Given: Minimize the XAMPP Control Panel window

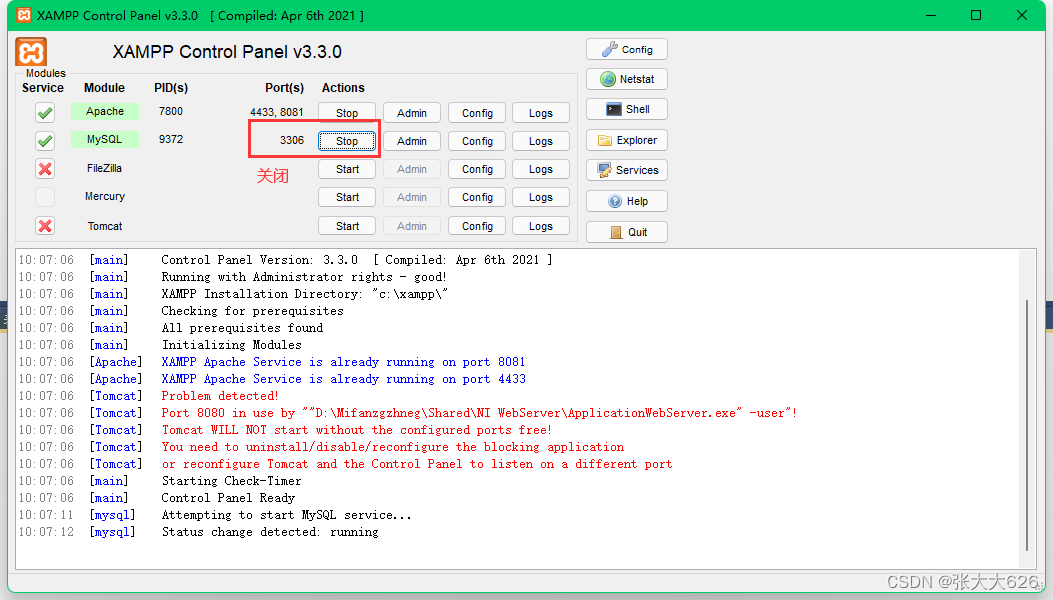Looking at the screenshot, I should pos(931,15).
